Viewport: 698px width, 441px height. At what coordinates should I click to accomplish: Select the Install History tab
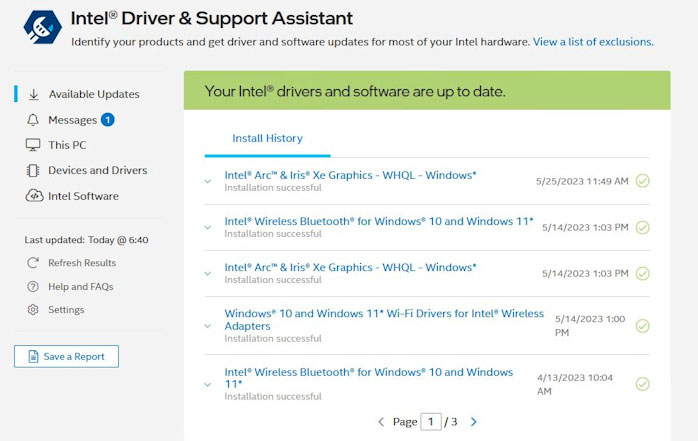[x=267, y=138]
